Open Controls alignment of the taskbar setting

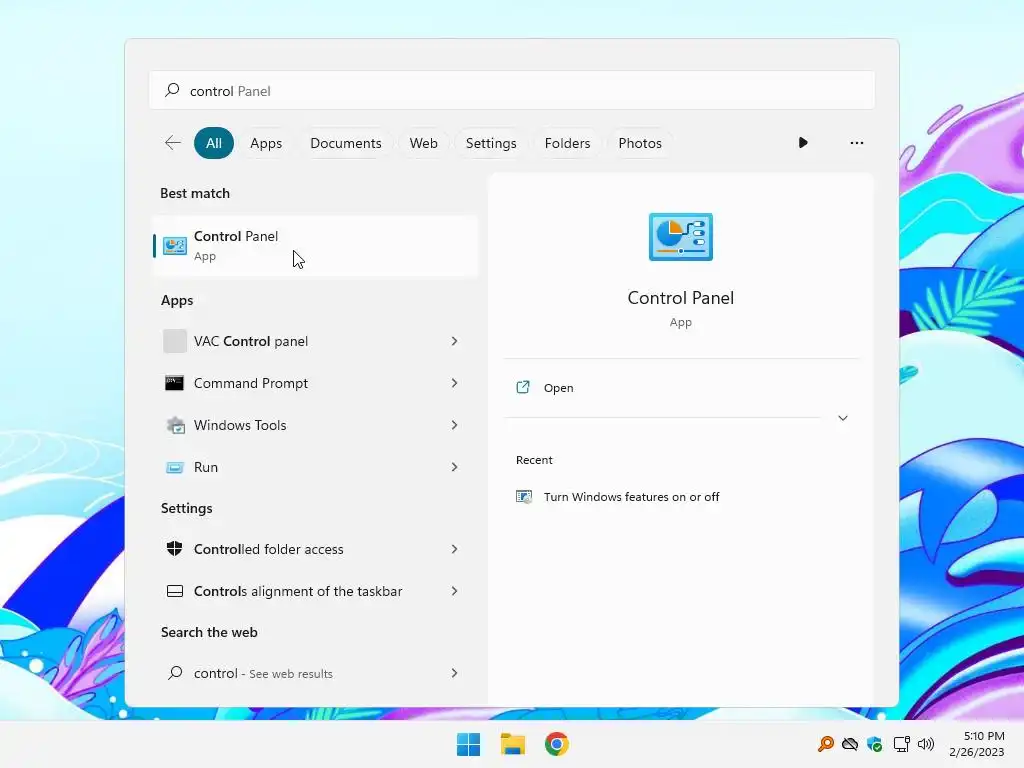pos(315,591)
